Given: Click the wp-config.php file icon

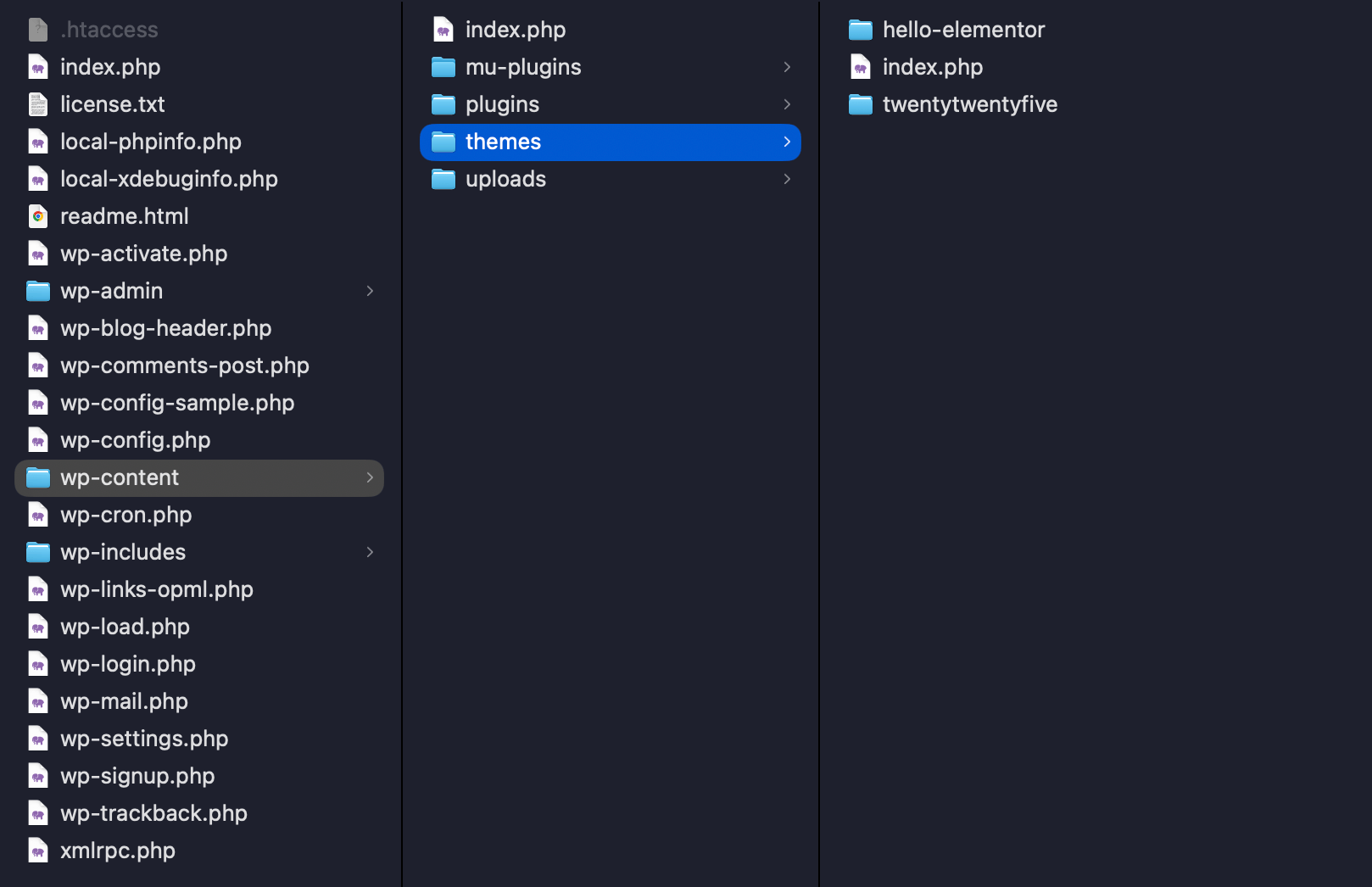Looking at the screenshot, I should click(38, 440).
